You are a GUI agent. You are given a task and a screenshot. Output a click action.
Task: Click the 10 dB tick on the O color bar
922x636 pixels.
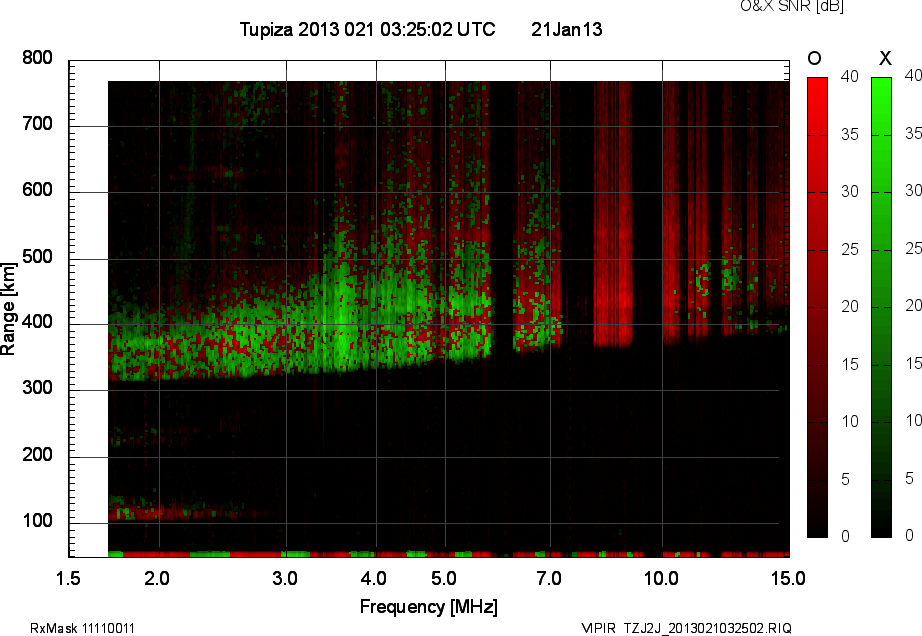[850, 422]
